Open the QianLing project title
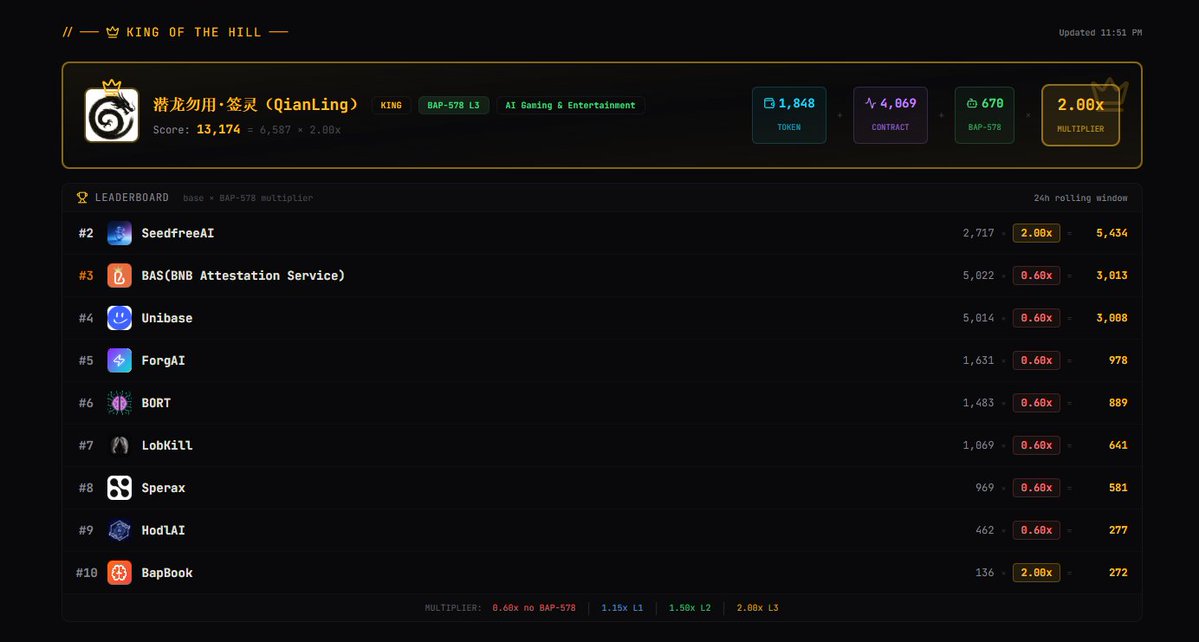This screenshot has width=1199, height=642. coord(255,105)
